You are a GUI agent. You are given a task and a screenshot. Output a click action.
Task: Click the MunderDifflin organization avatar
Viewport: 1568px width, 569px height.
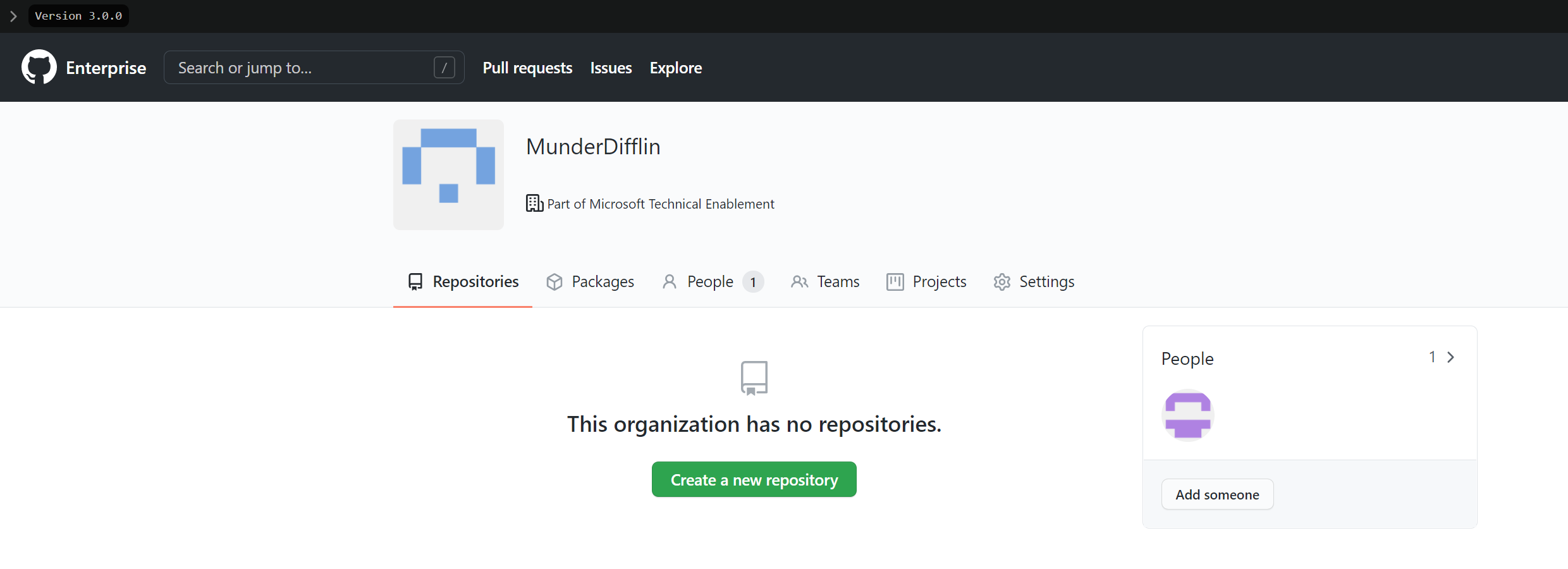coord(448,174)
